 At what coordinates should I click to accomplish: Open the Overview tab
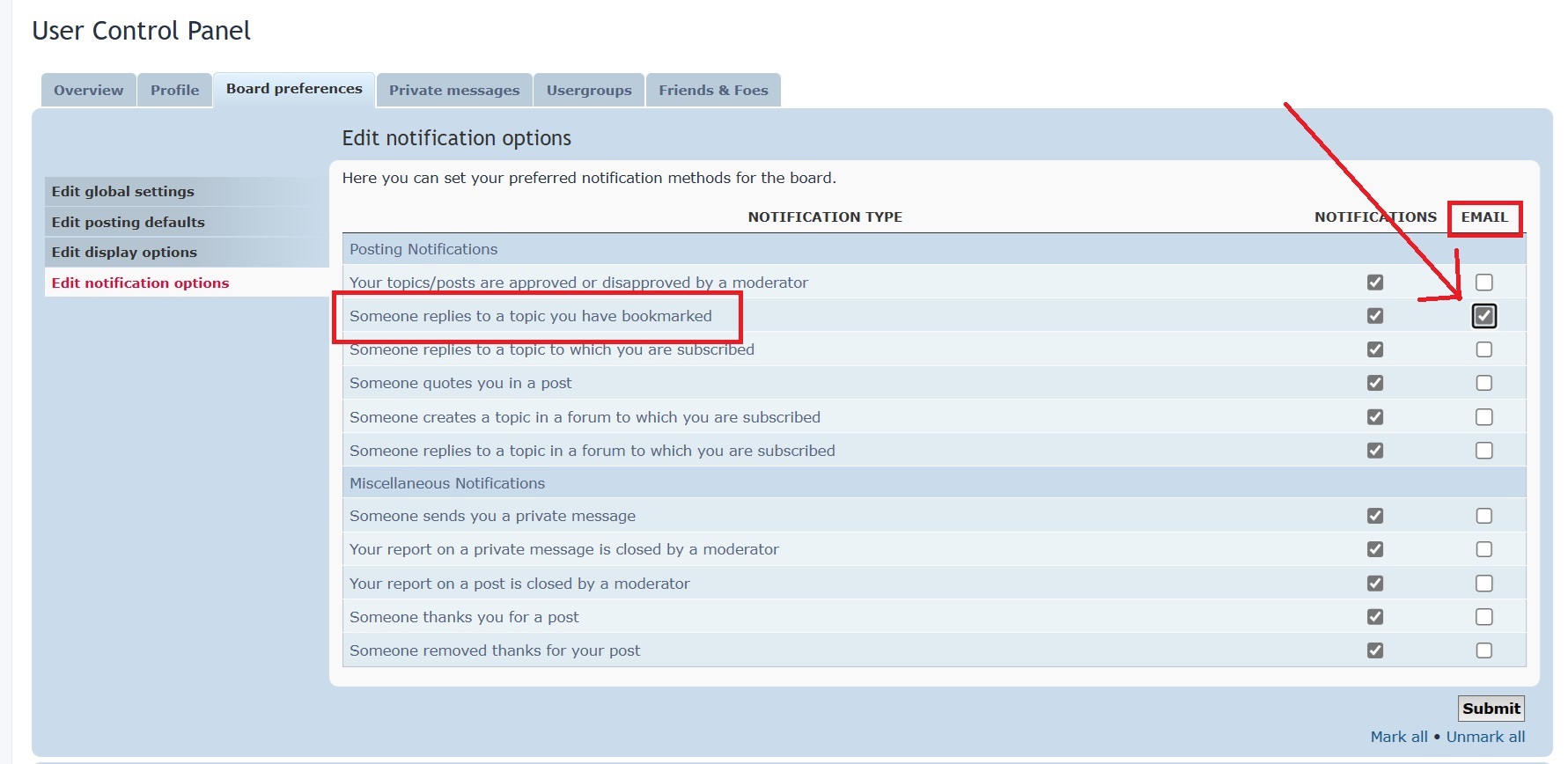coord(88,90)
